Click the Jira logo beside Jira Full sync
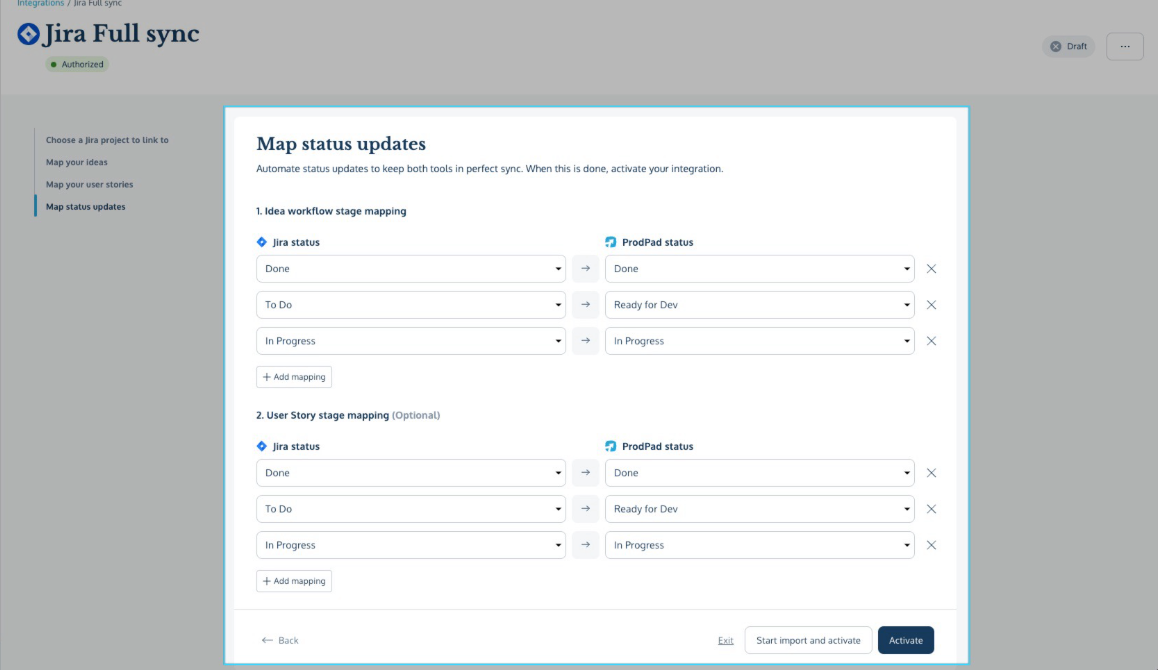The image size is (1158, 670). (x=28, y=34)
